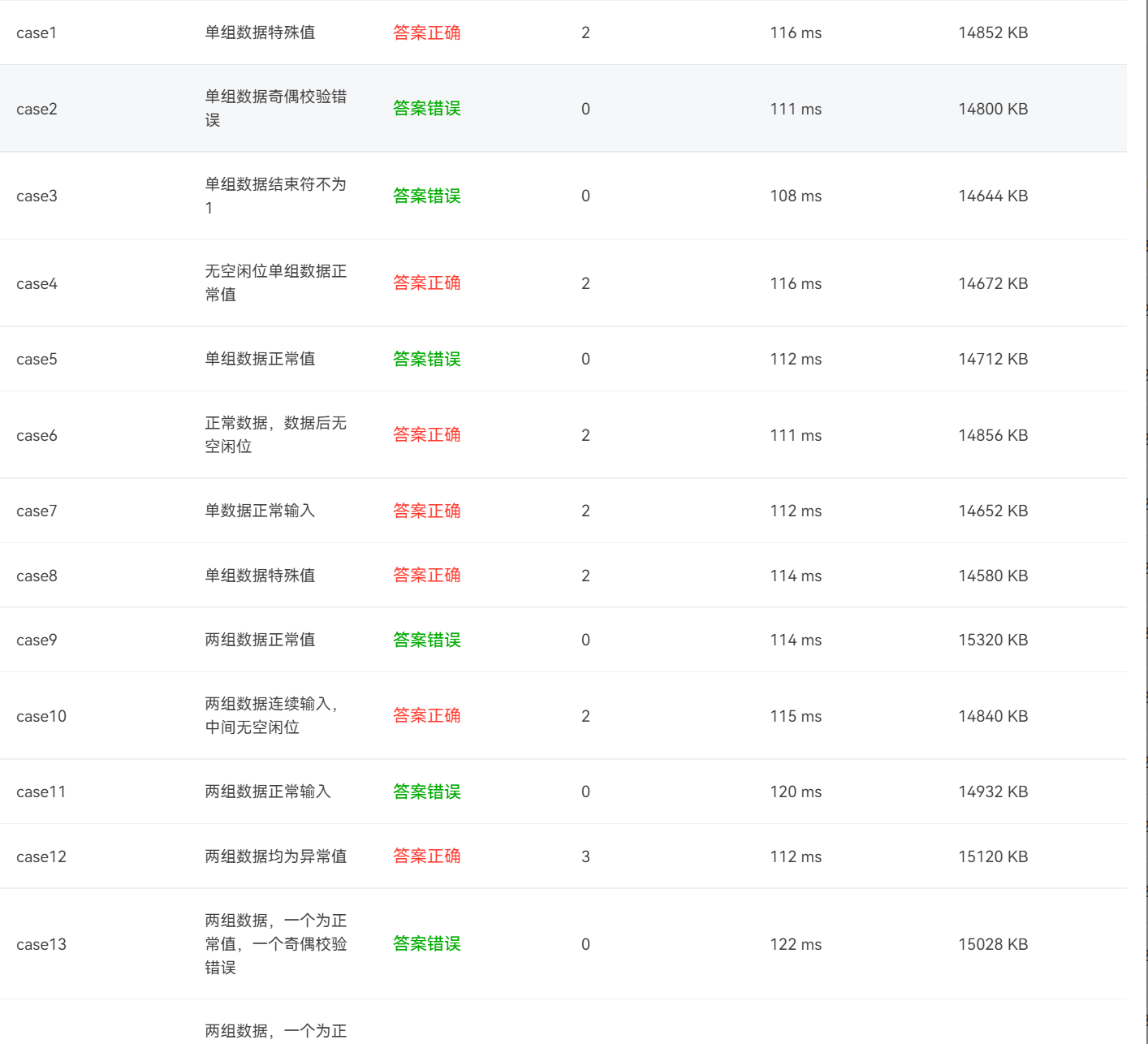This screenshot has height=1044, width=1148.
Task: Click memory value 15120 KB
Action: [993, 857]
